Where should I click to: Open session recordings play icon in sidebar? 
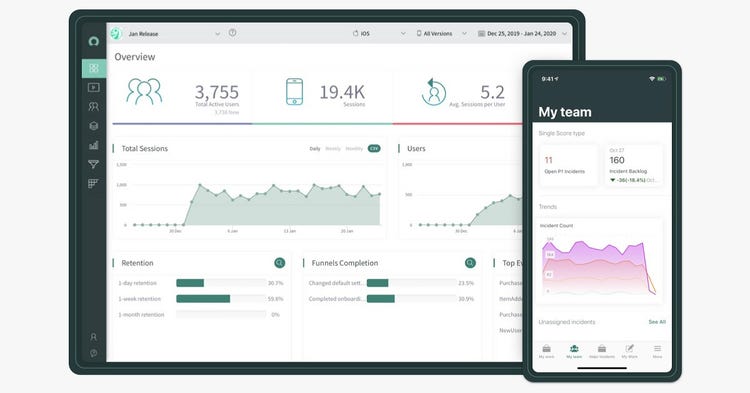pyautogui.click(x=94, y=87)
